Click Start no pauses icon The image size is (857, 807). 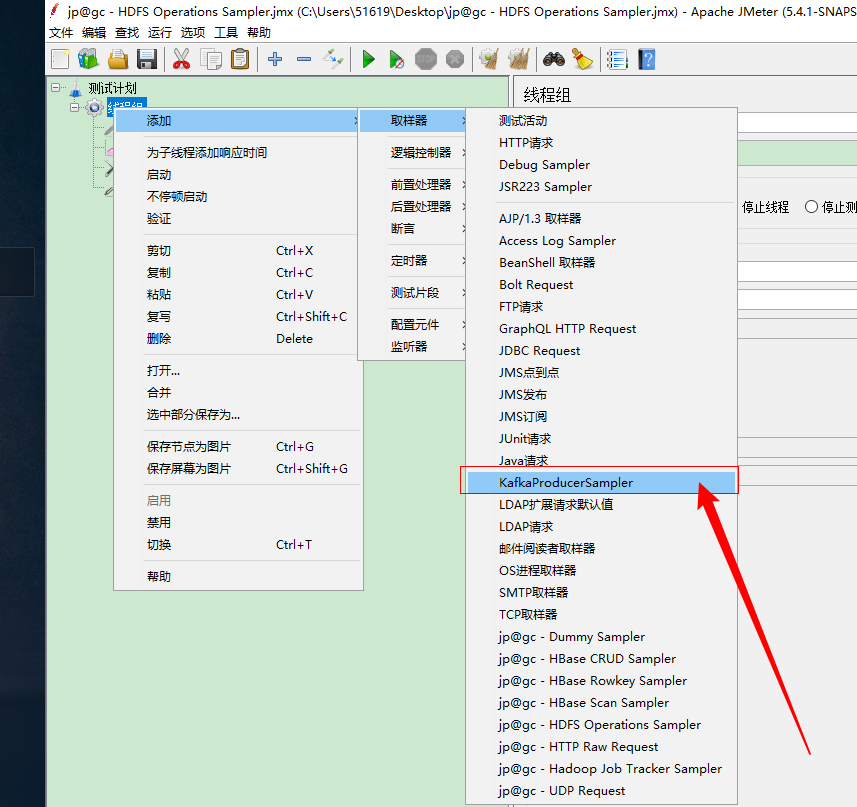(x=397, y=59)
